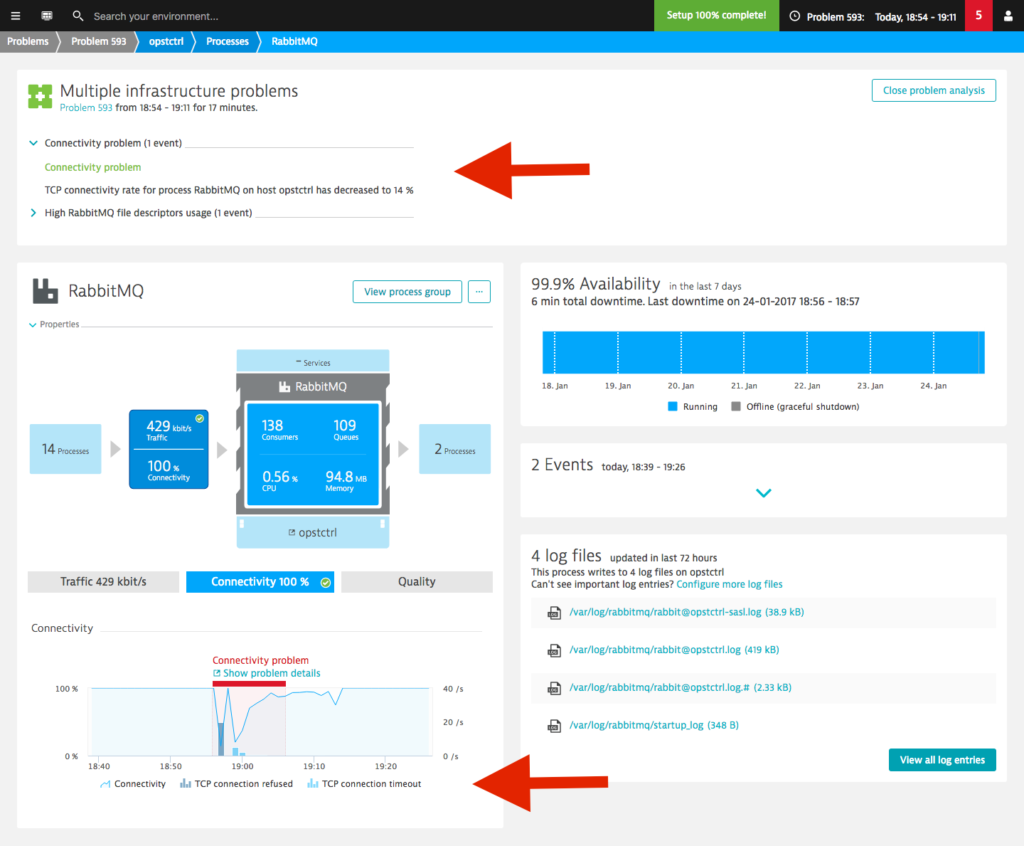This screenshot has height=846, width=1024.
Task: Click the search magnifier icon
Action: (78, 16)
